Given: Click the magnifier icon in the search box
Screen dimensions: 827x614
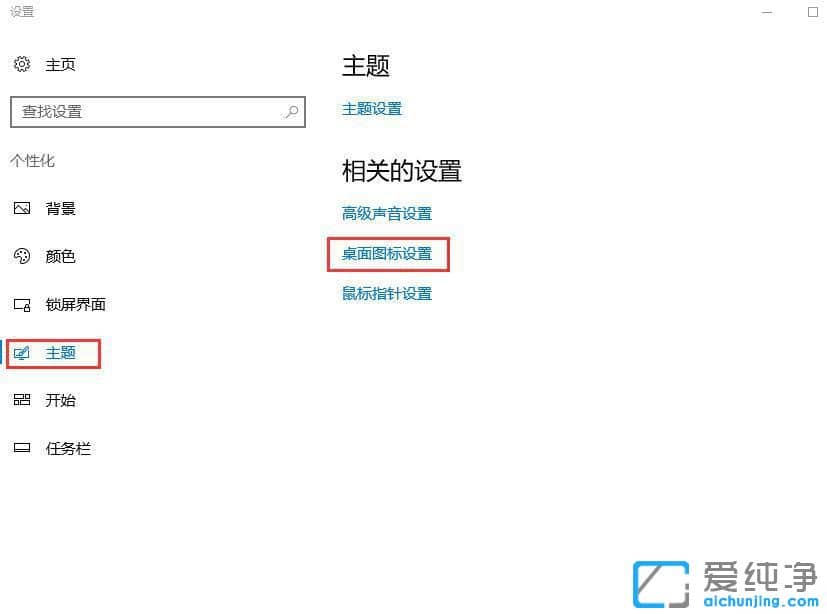Looking at the screenshot, I should coord(290,111).
